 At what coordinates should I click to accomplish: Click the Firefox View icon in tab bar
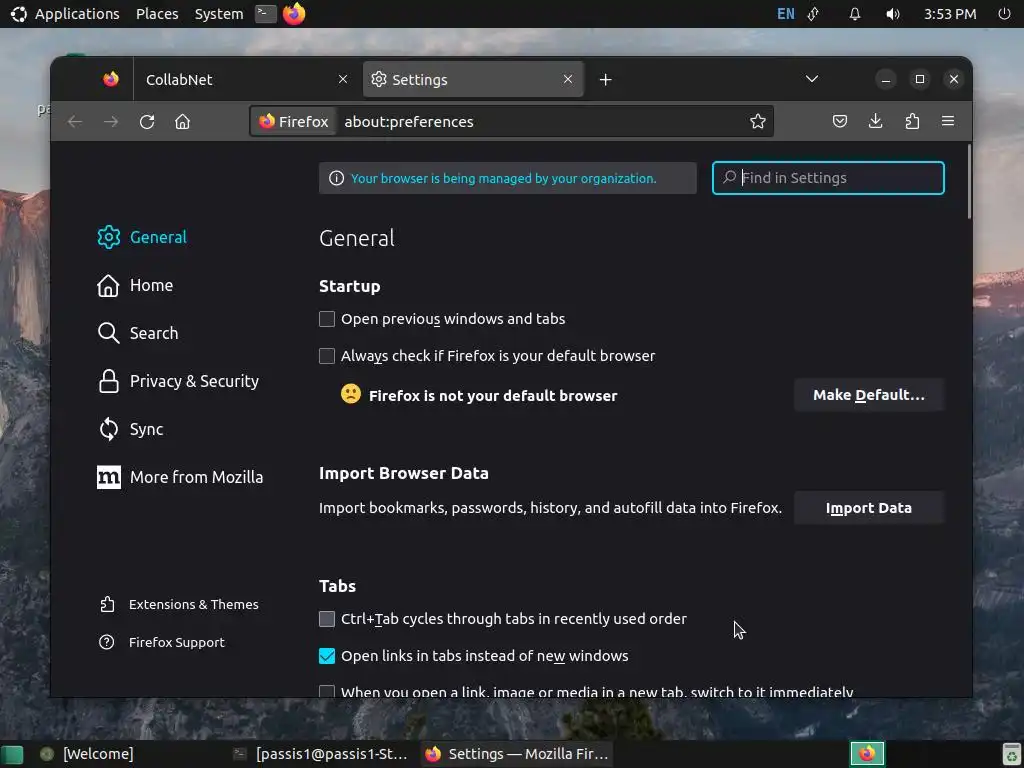(x=111, y=79)
